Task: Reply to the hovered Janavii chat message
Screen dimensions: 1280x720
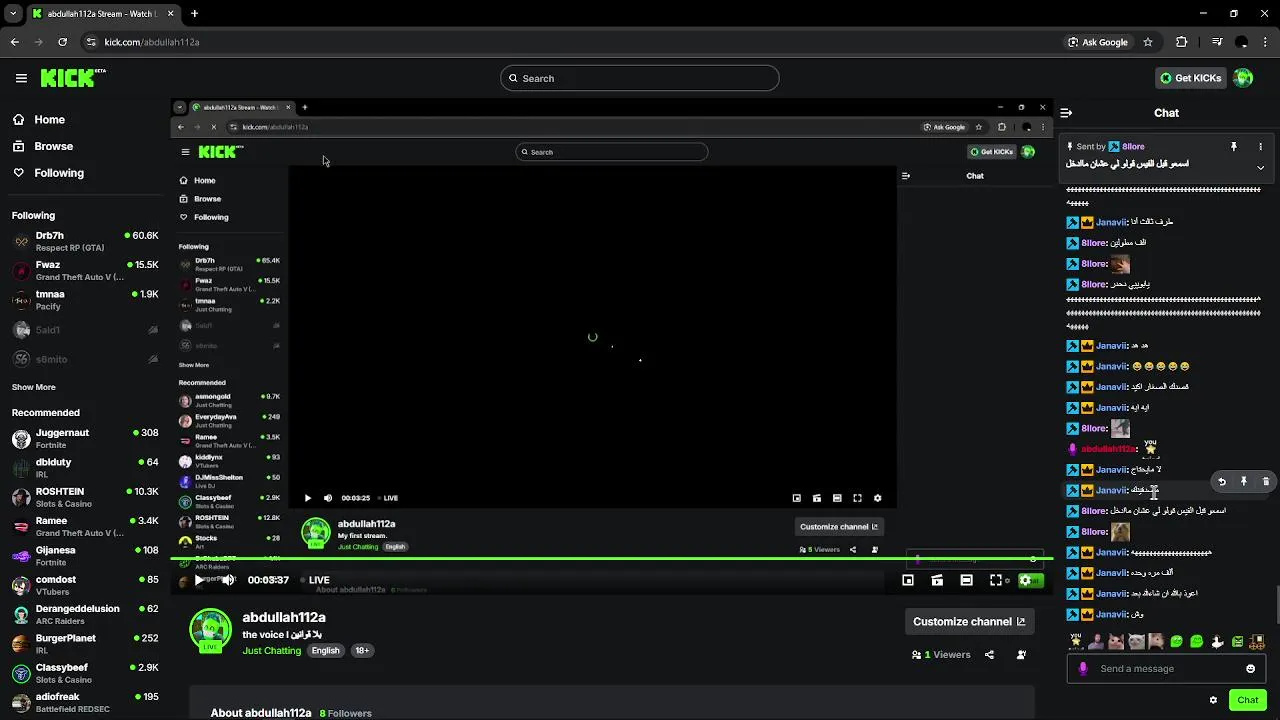Action: tap(1221, 482)
